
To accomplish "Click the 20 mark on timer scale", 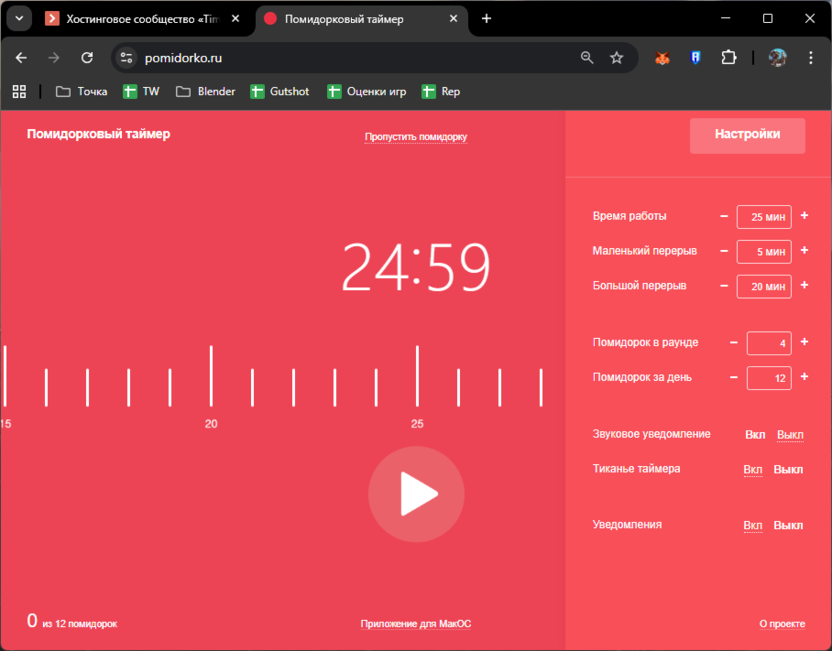I will 211,423.
